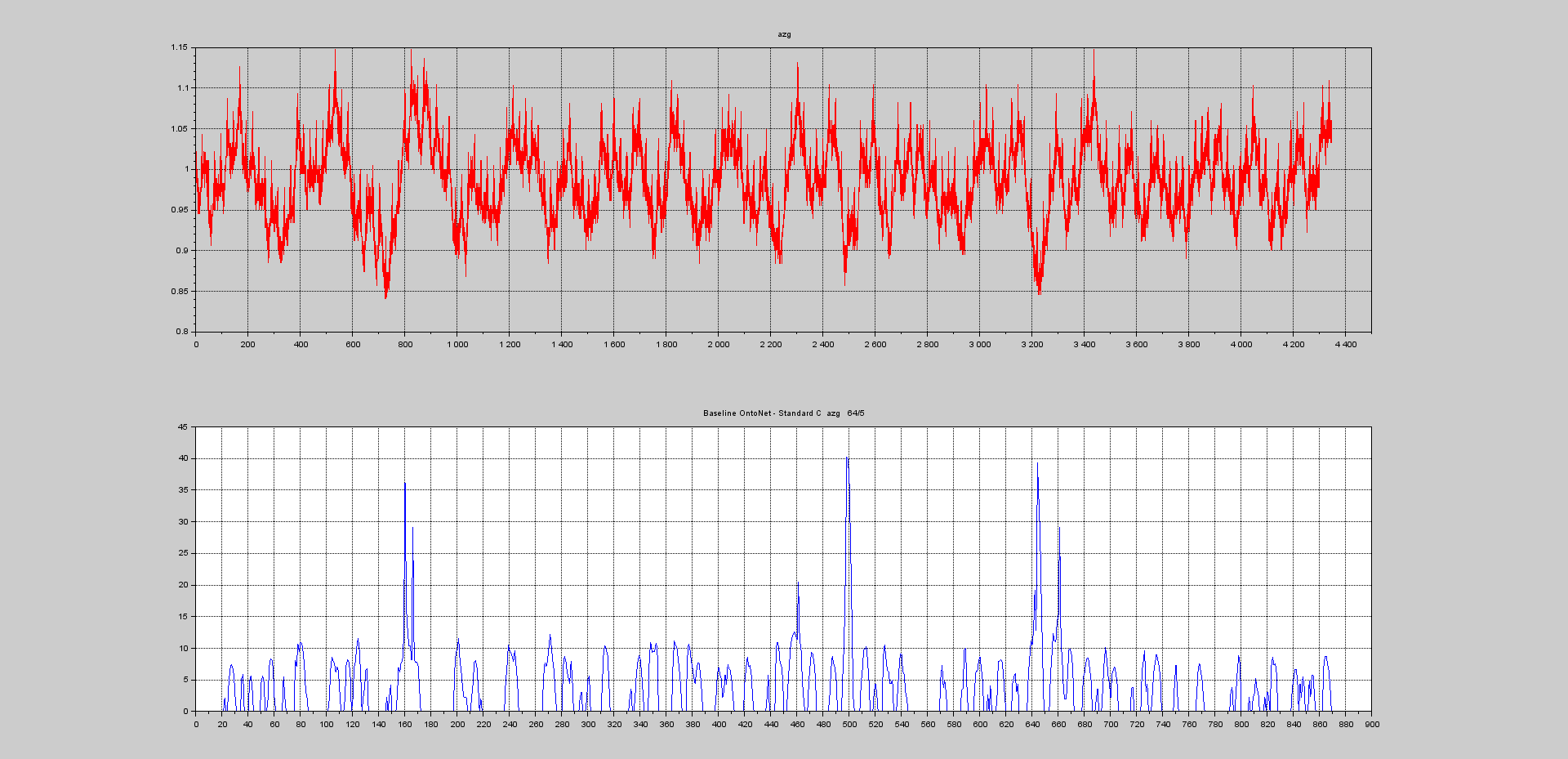Click the blue peak top near 160
This screenshot has width=1568, height=759.
pyautogui.click(x=405, y=484)
